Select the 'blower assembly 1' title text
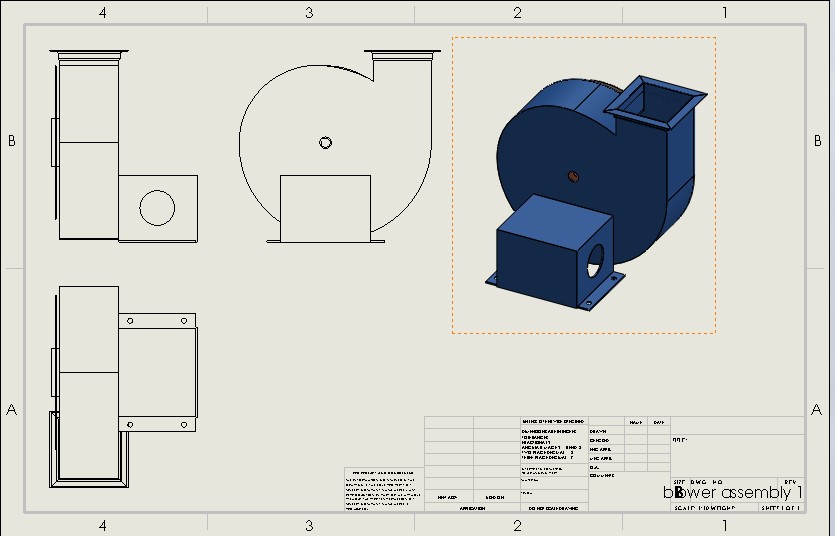Image resolution: width=835 pixels, height=536 pixels. click(x=733, y=493)
